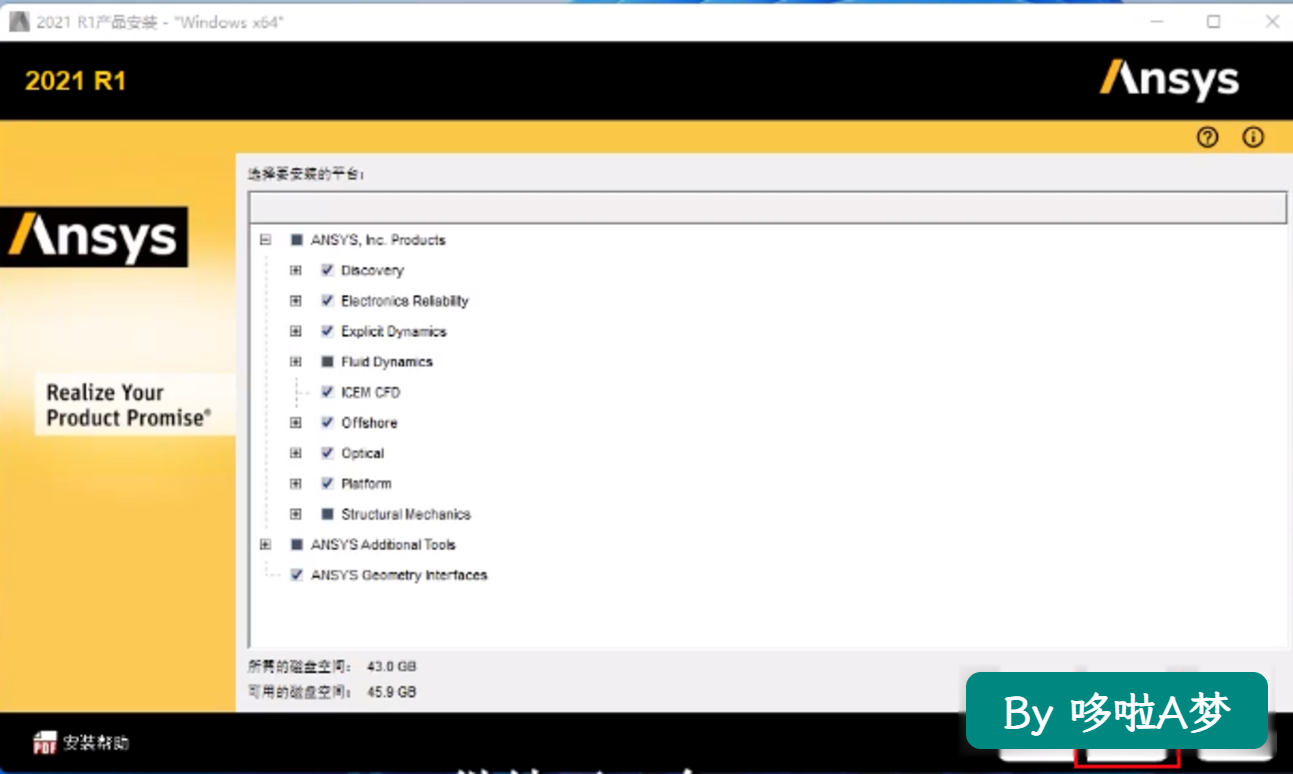This screenshot has height=774, width=1293.
Task: Uncheck the Discovery checkbox
Action: tap(327, 270)
